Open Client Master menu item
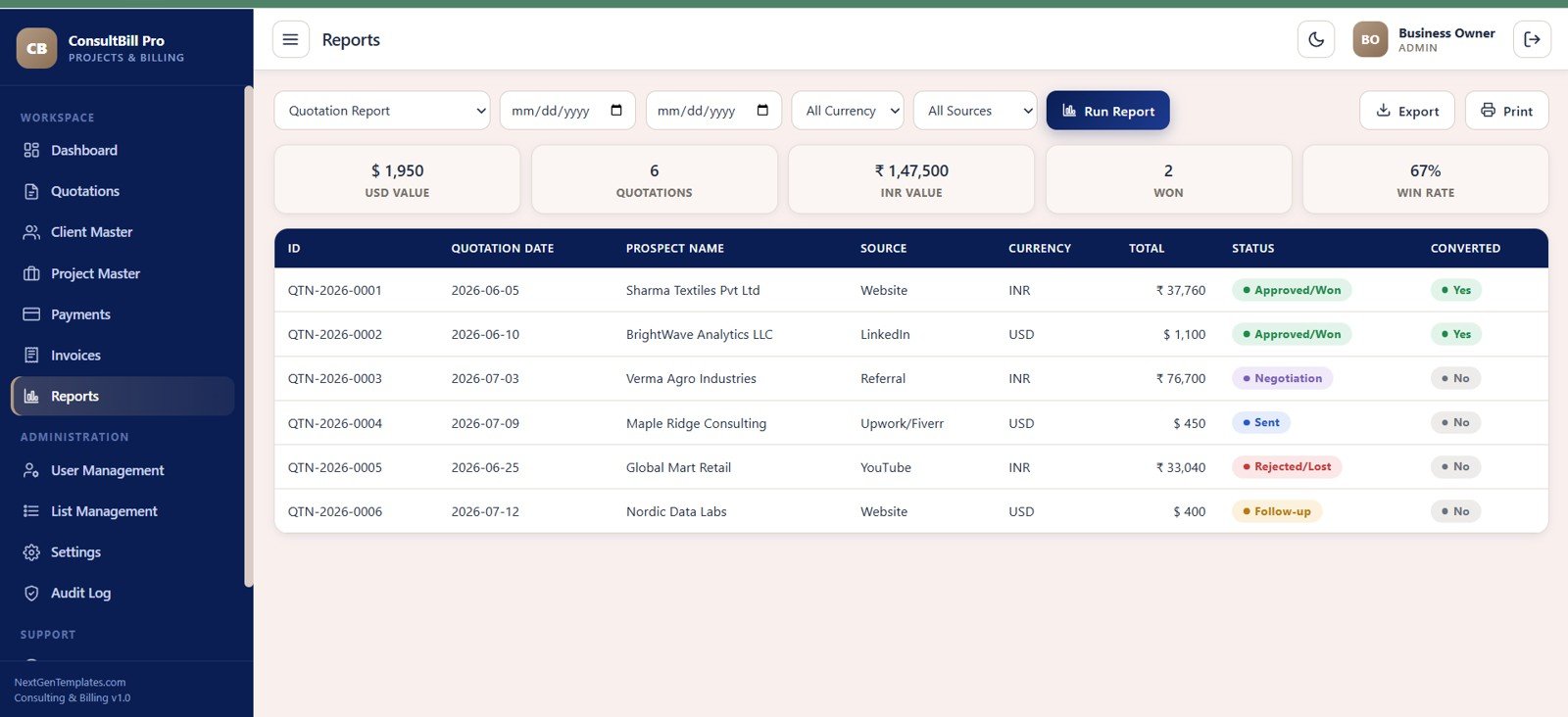The width and height of the screenshot is (1568, 717). tap(122, 232)
